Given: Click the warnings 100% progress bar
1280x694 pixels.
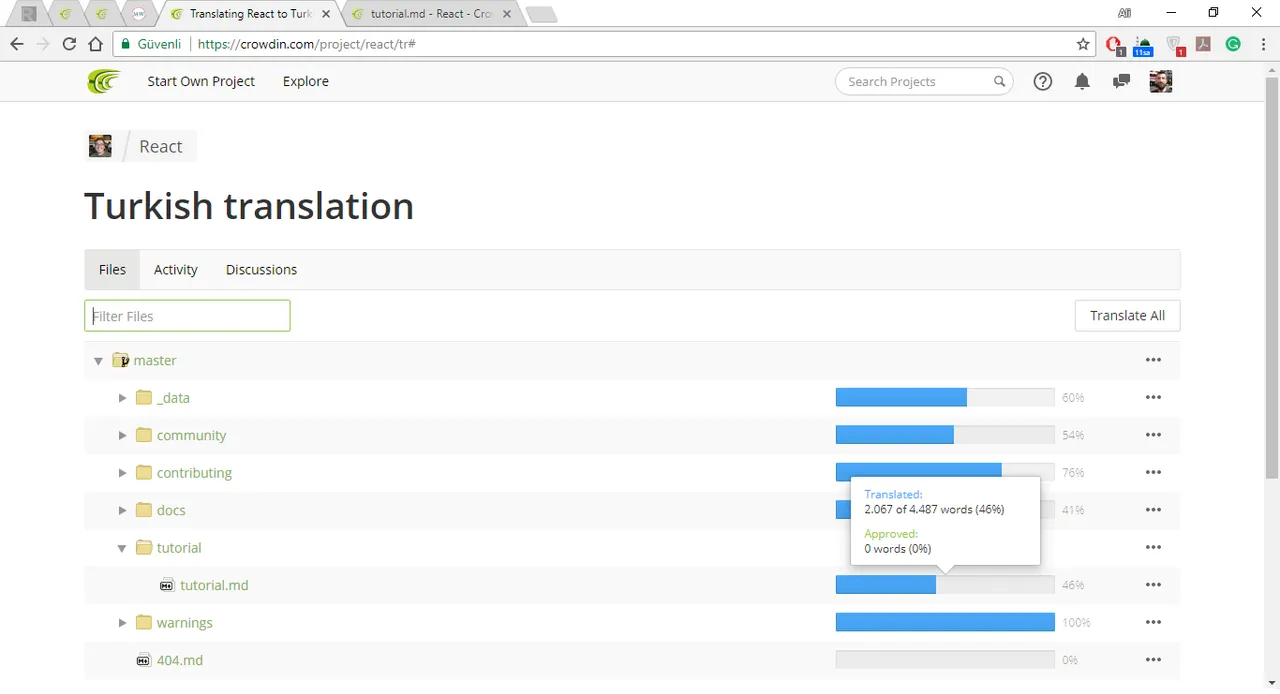Looking at the screenshot, I should click(945, 623).
